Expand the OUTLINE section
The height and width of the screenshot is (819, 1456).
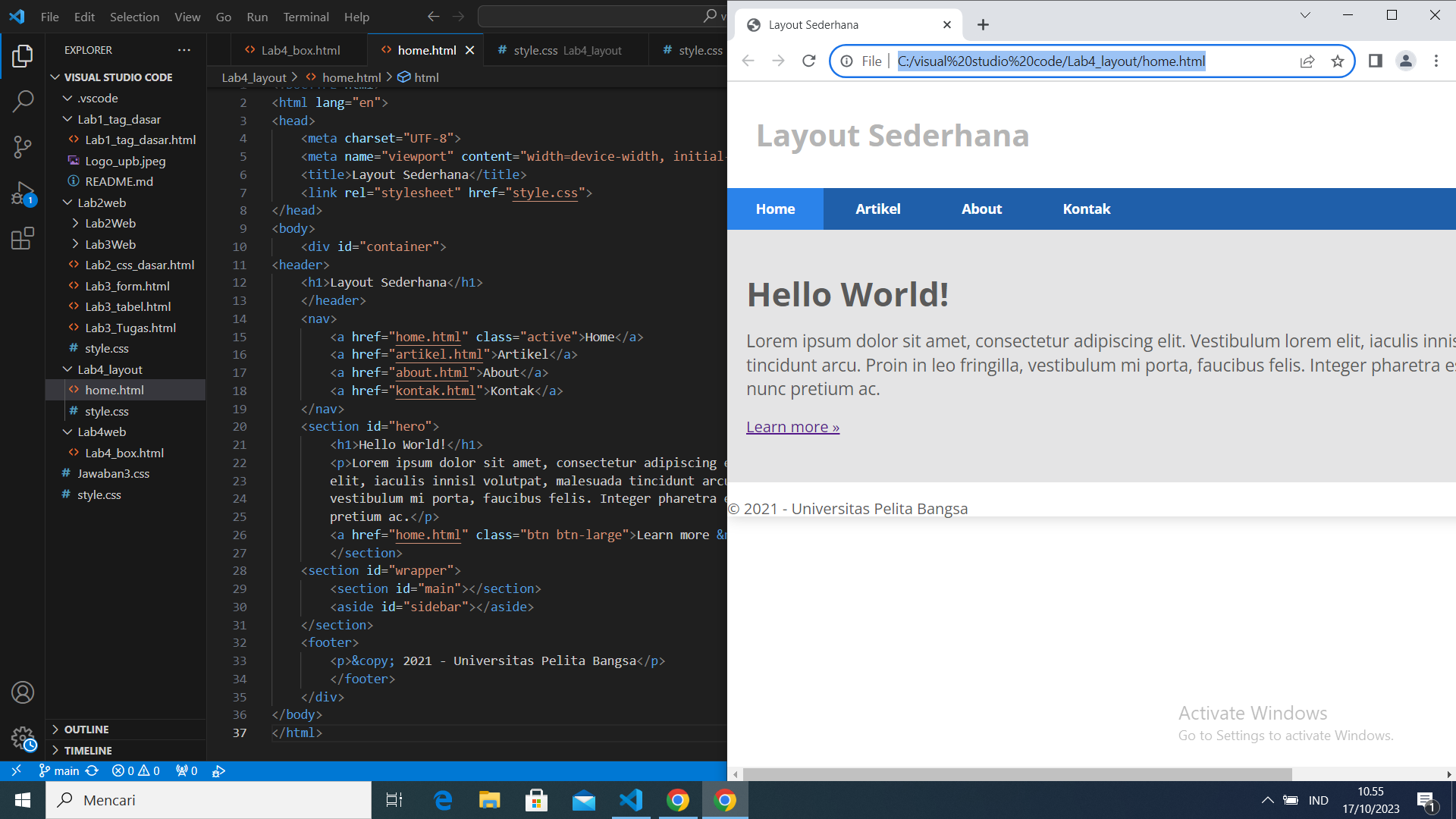83,730
